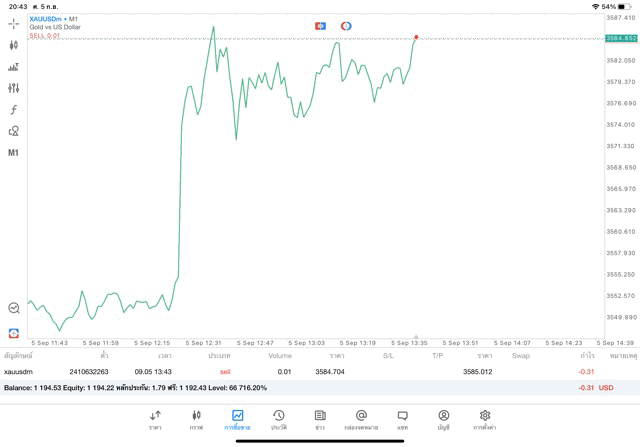The image size is (640, 447).
Task: Tap the SELL 0.01 order line label
Action: [45, 35]
